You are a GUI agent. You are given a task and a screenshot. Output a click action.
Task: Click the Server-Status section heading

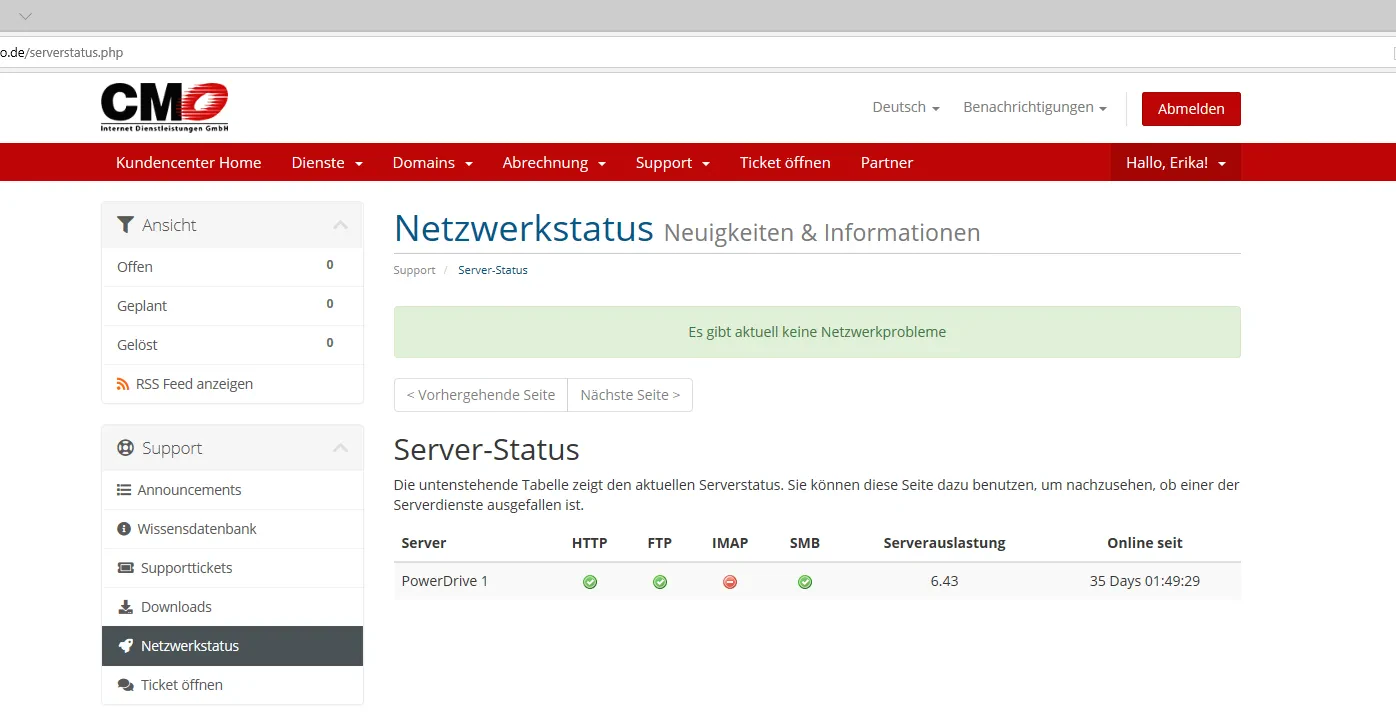[487, 449]
